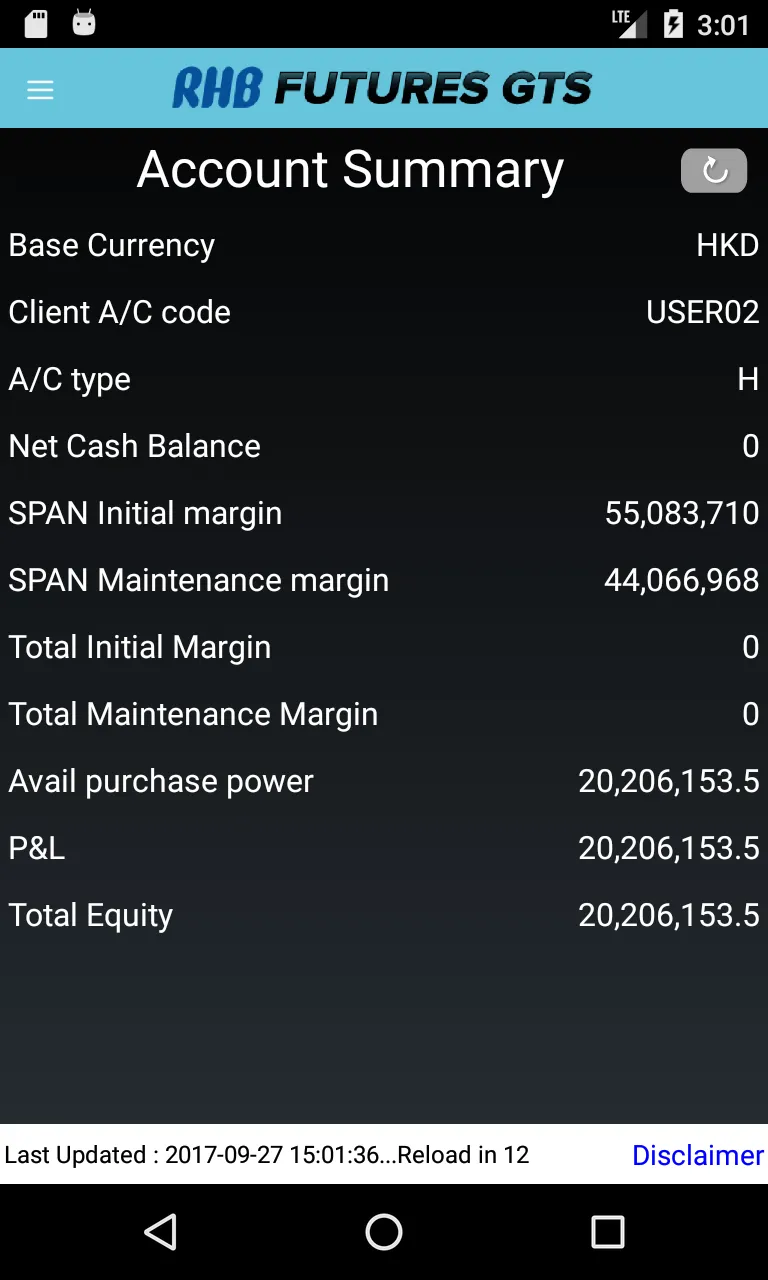Tap the battery status icon
This screenshot has height=1280, width=768.
click(x=673, y=24)
